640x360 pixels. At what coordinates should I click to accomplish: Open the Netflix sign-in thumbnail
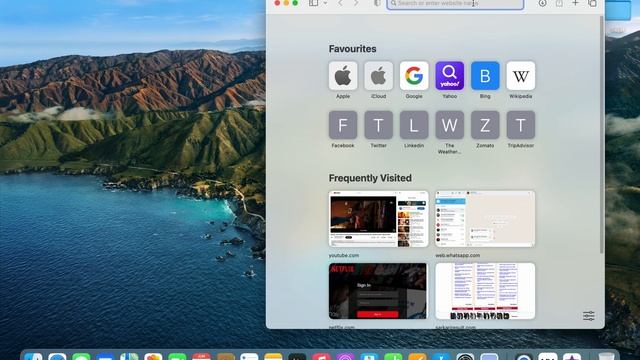(x=378, y=291)
